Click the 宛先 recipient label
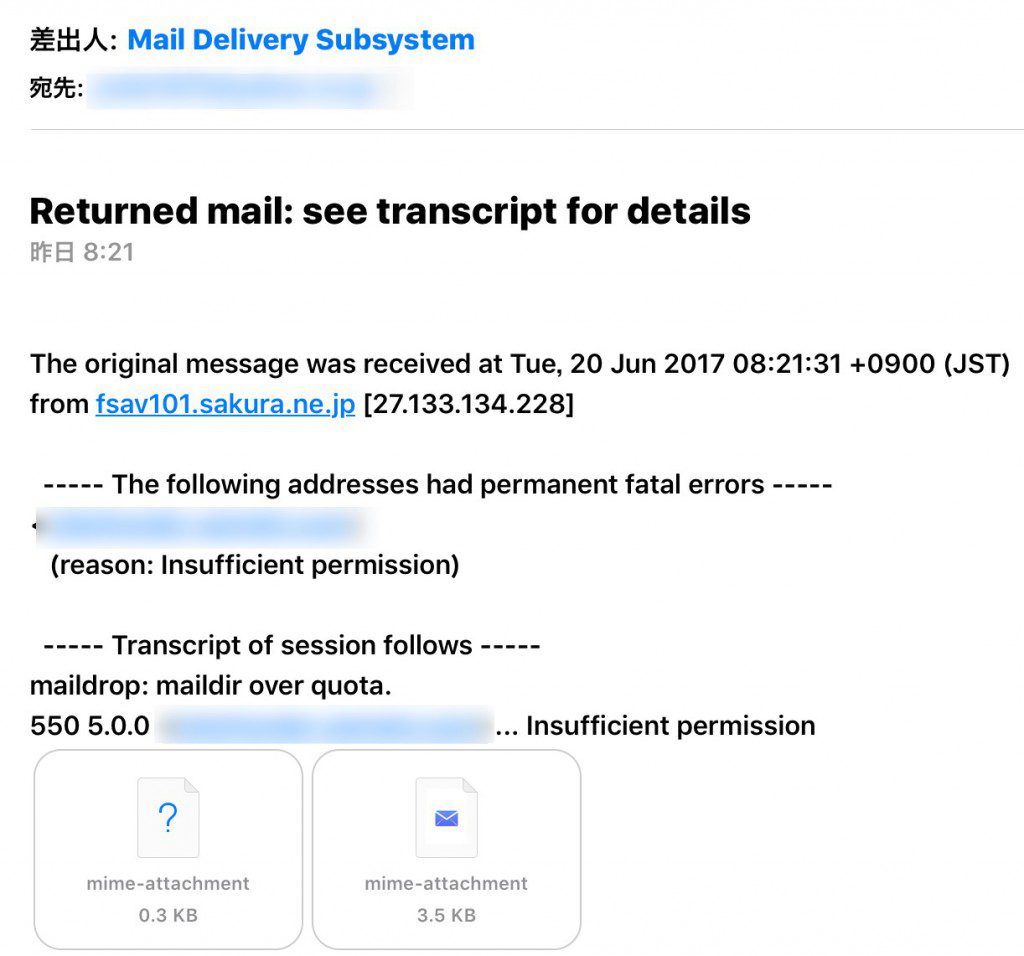The image size is (1024, 956). (x=57, y=88)
